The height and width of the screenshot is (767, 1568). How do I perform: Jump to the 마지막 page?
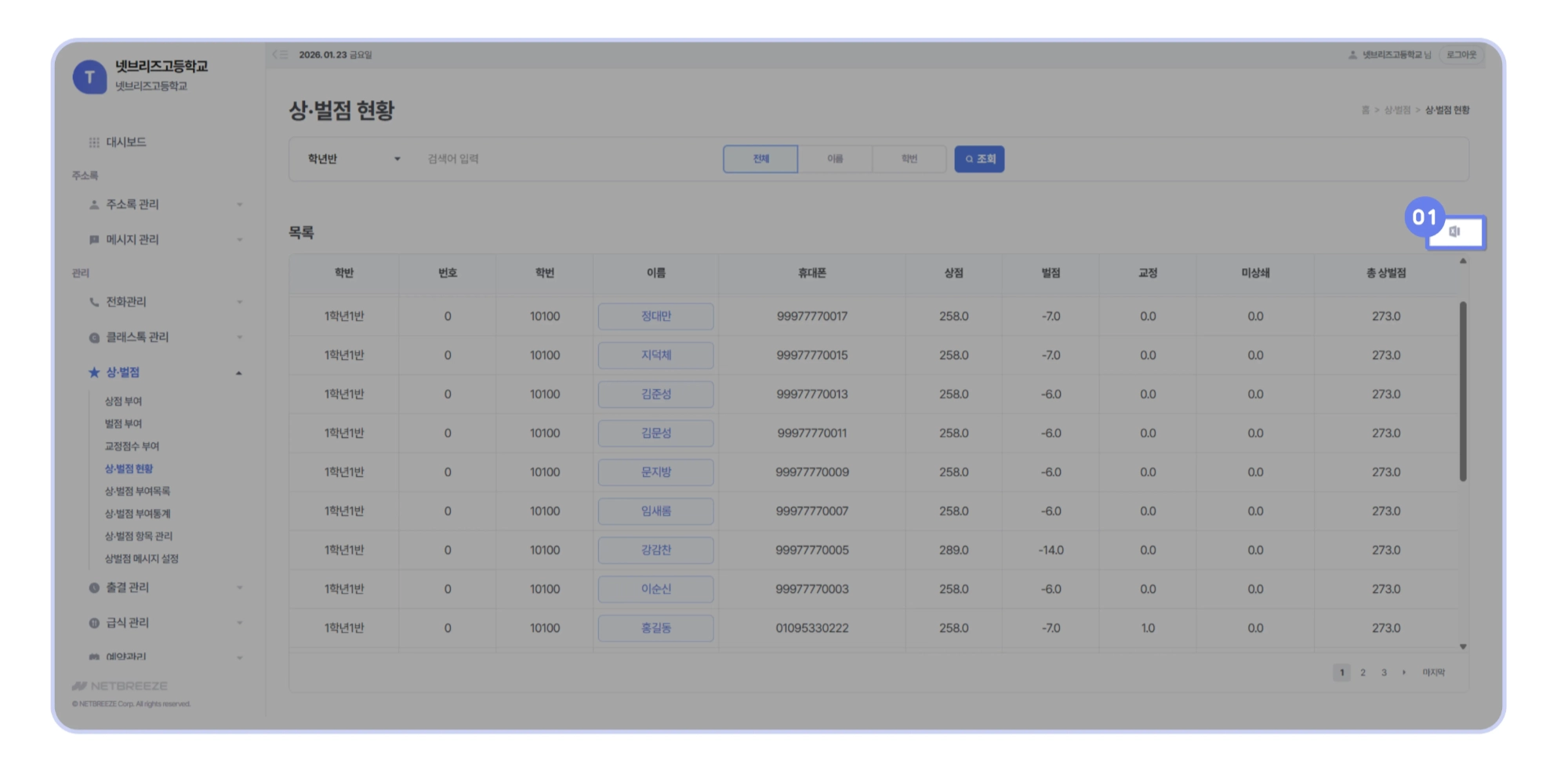(x=1433, y=673)
